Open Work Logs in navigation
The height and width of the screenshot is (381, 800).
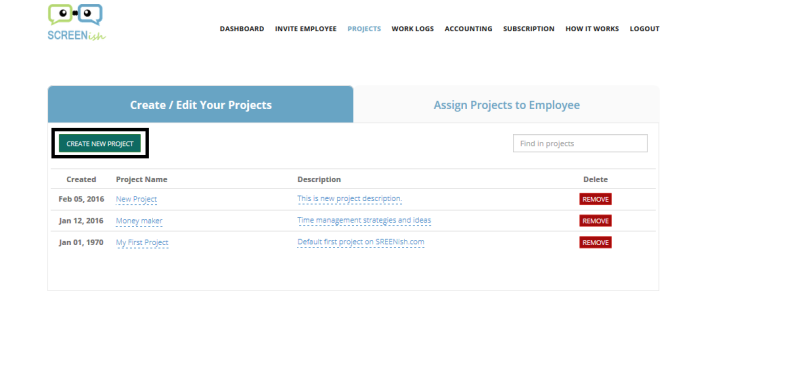(412, 29)
